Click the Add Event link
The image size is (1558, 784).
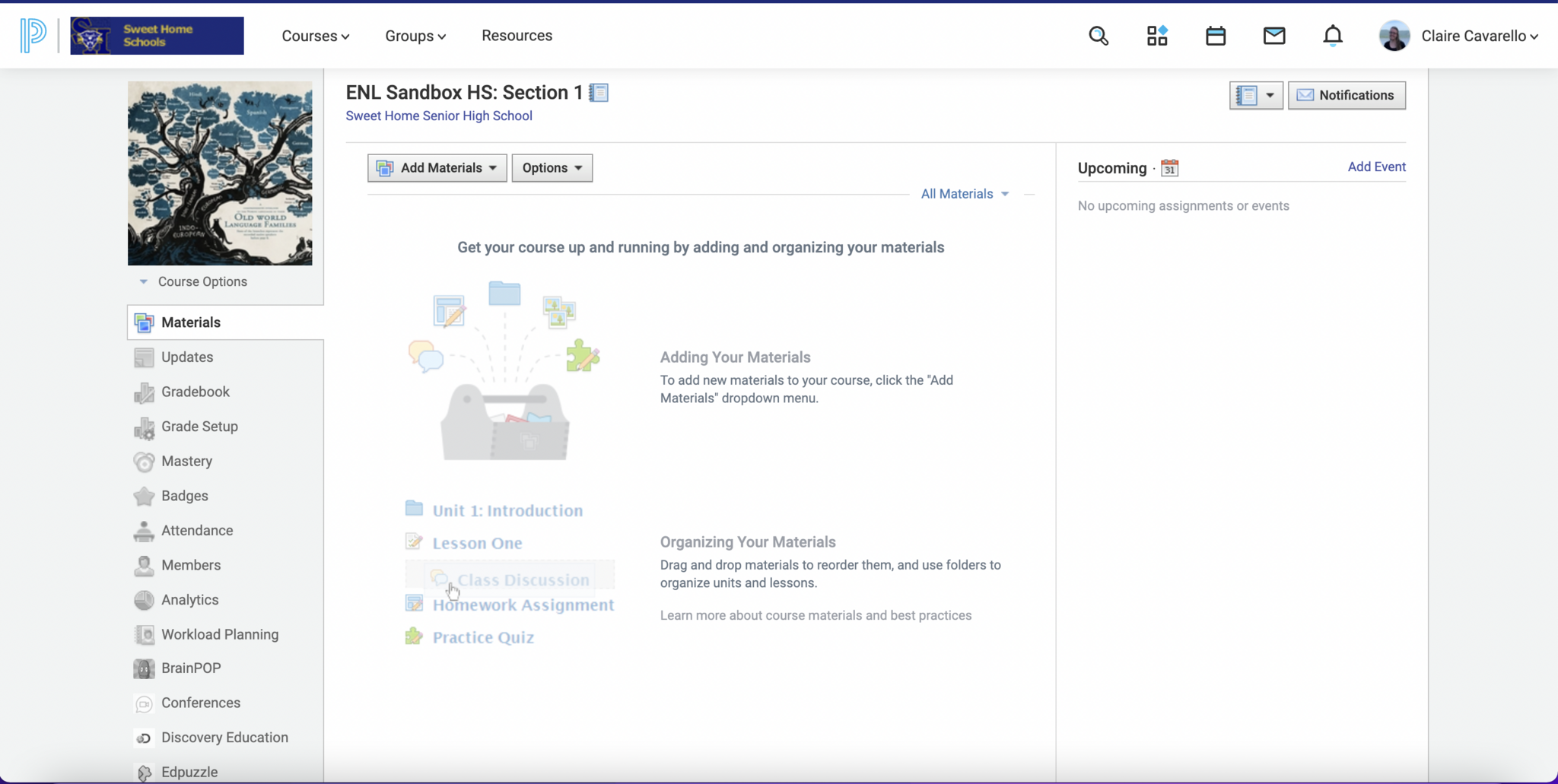(1376, 167)
